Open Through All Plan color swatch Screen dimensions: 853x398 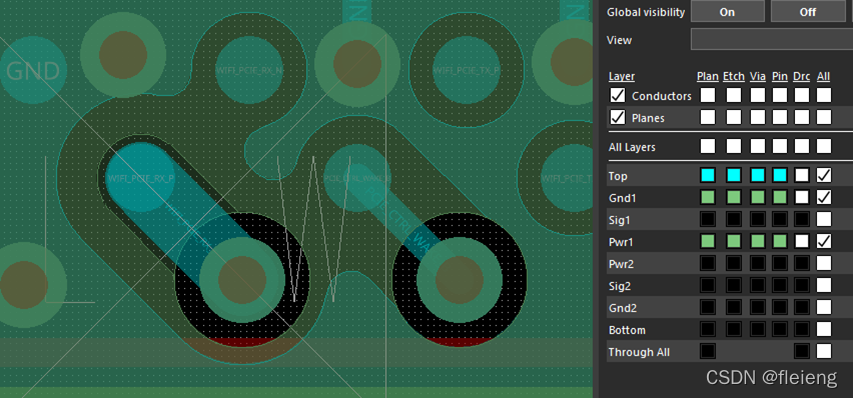pos(707,351)
